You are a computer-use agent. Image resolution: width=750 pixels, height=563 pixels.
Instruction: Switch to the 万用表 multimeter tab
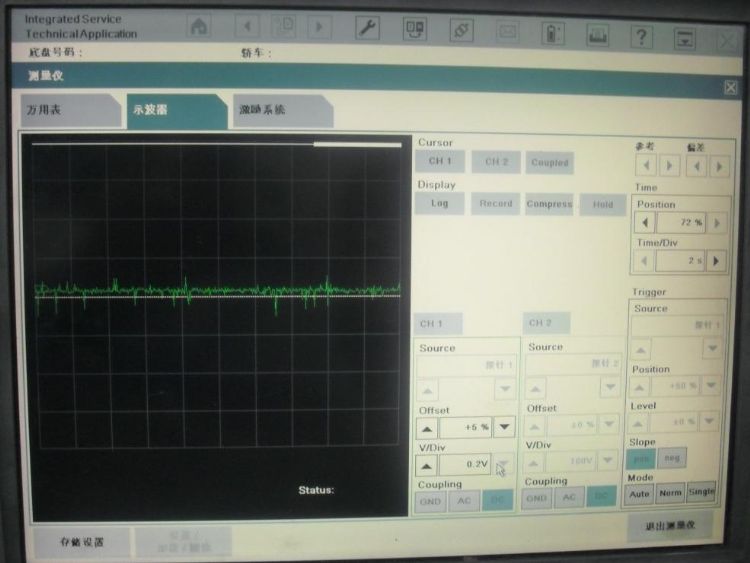pos(70,110)
